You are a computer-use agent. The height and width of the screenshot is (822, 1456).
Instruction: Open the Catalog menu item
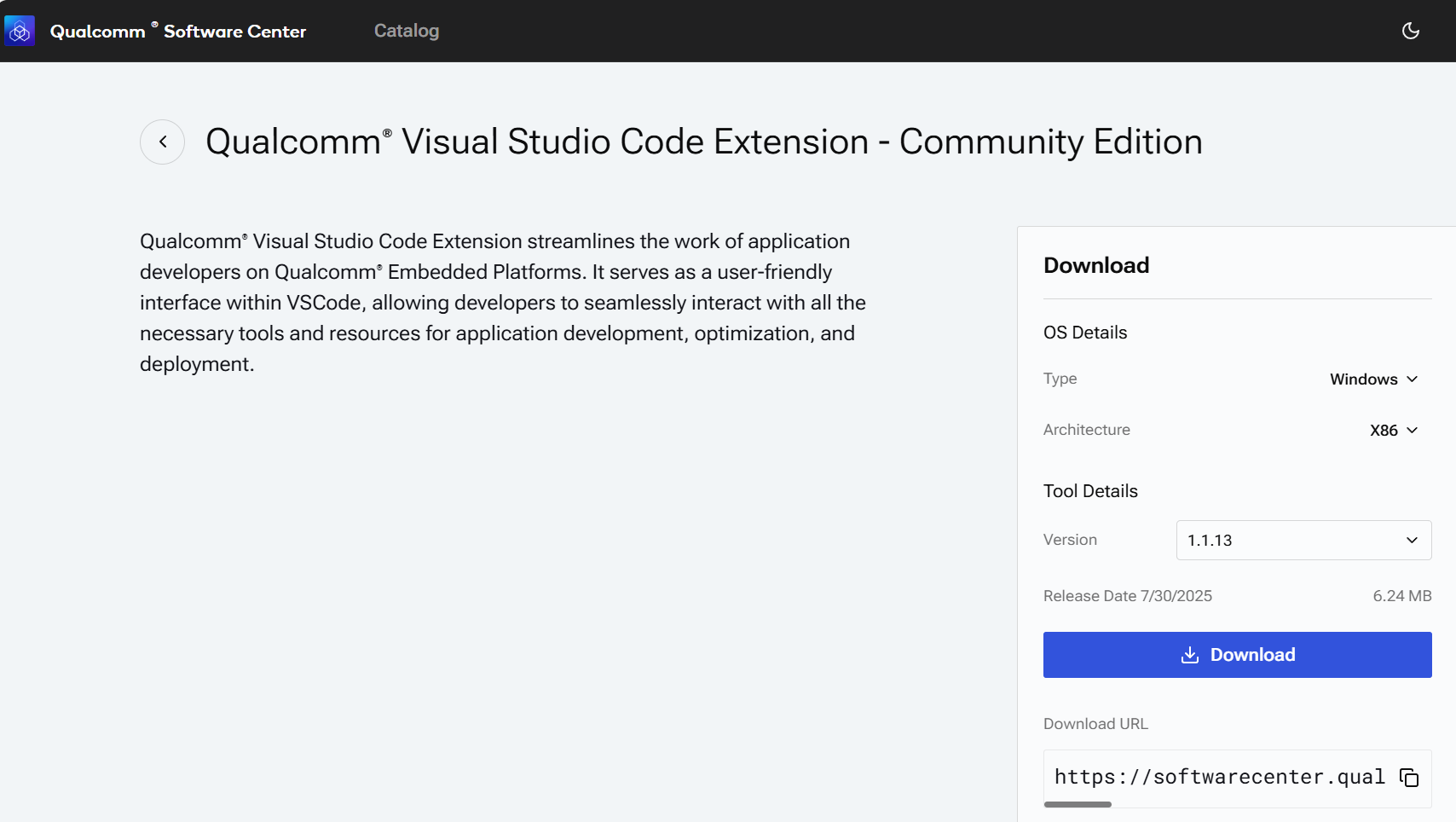[407, 31]
